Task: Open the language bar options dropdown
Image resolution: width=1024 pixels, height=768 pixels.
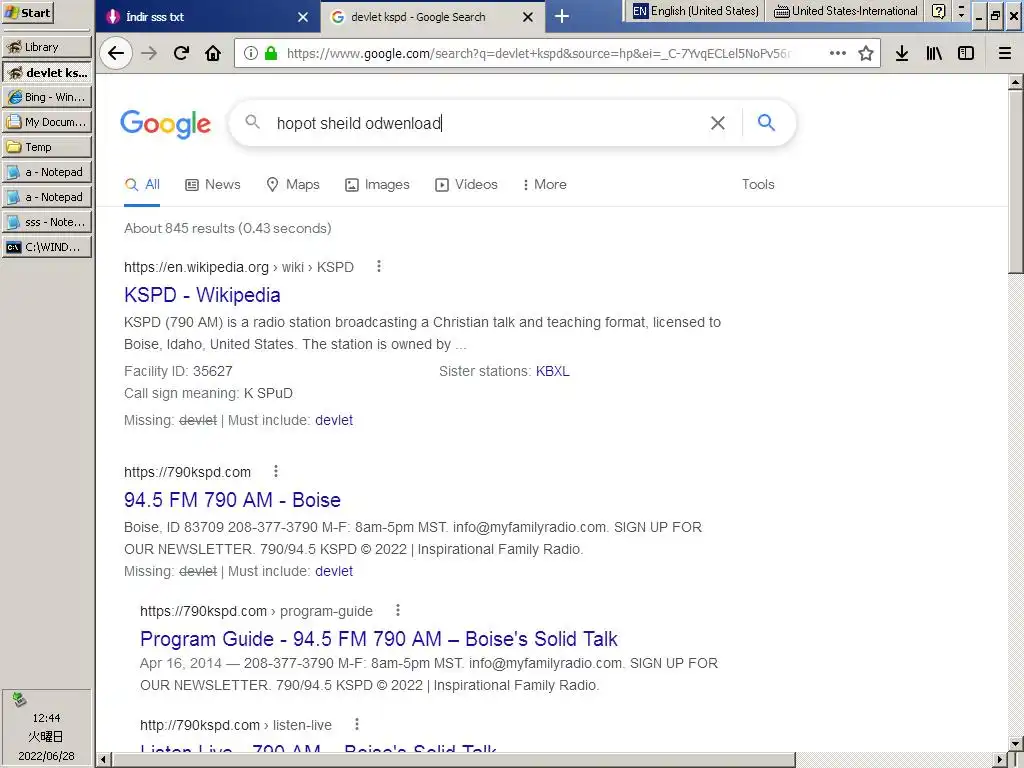Action: click(961, 11)
